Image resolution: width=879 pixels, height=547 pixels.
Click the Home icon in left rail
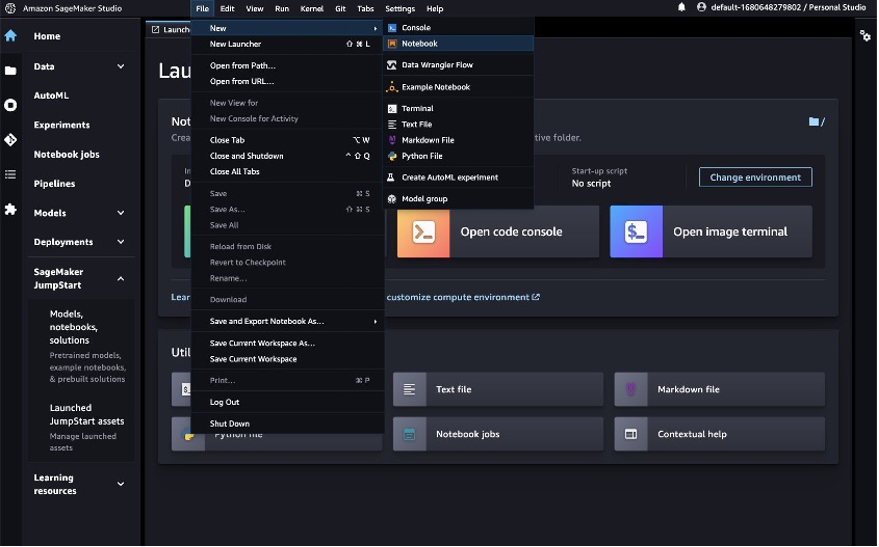tap(10, 36)
